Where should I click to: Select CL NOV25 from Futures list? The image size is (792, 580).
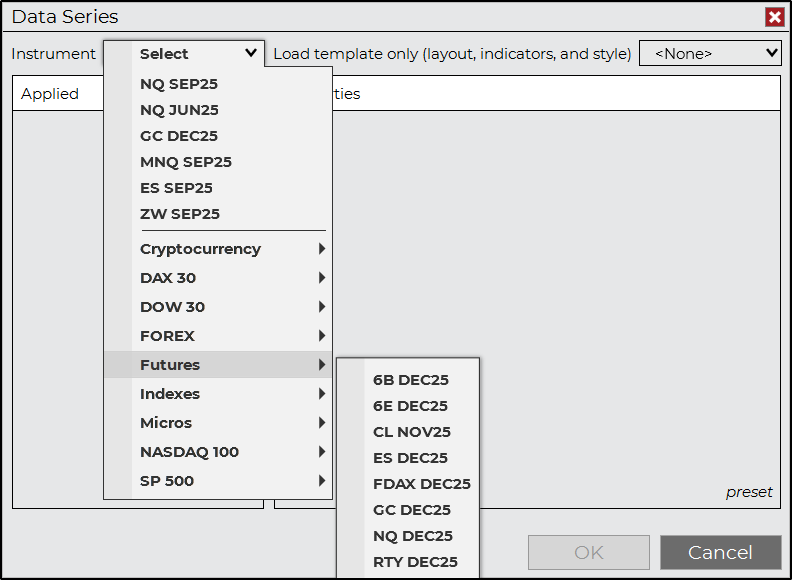tap(408, 432)
